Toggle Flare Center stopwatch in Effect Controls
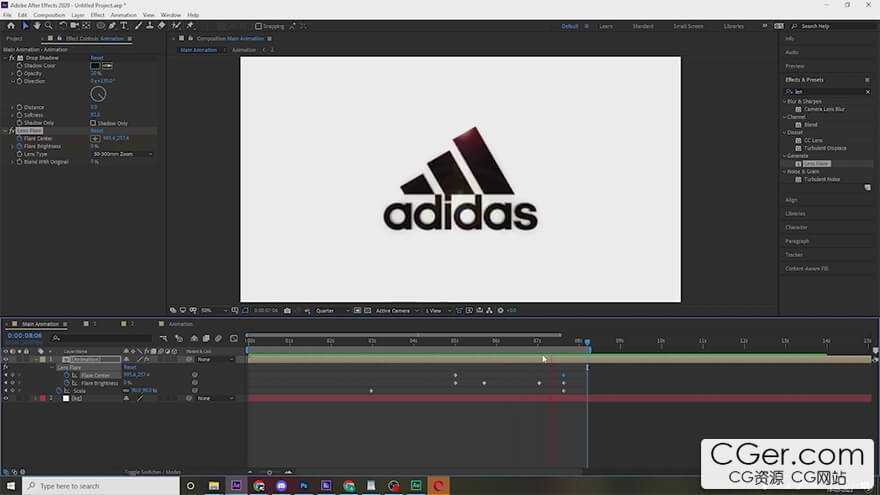The image size is (880, 495). tap(20, 138)
